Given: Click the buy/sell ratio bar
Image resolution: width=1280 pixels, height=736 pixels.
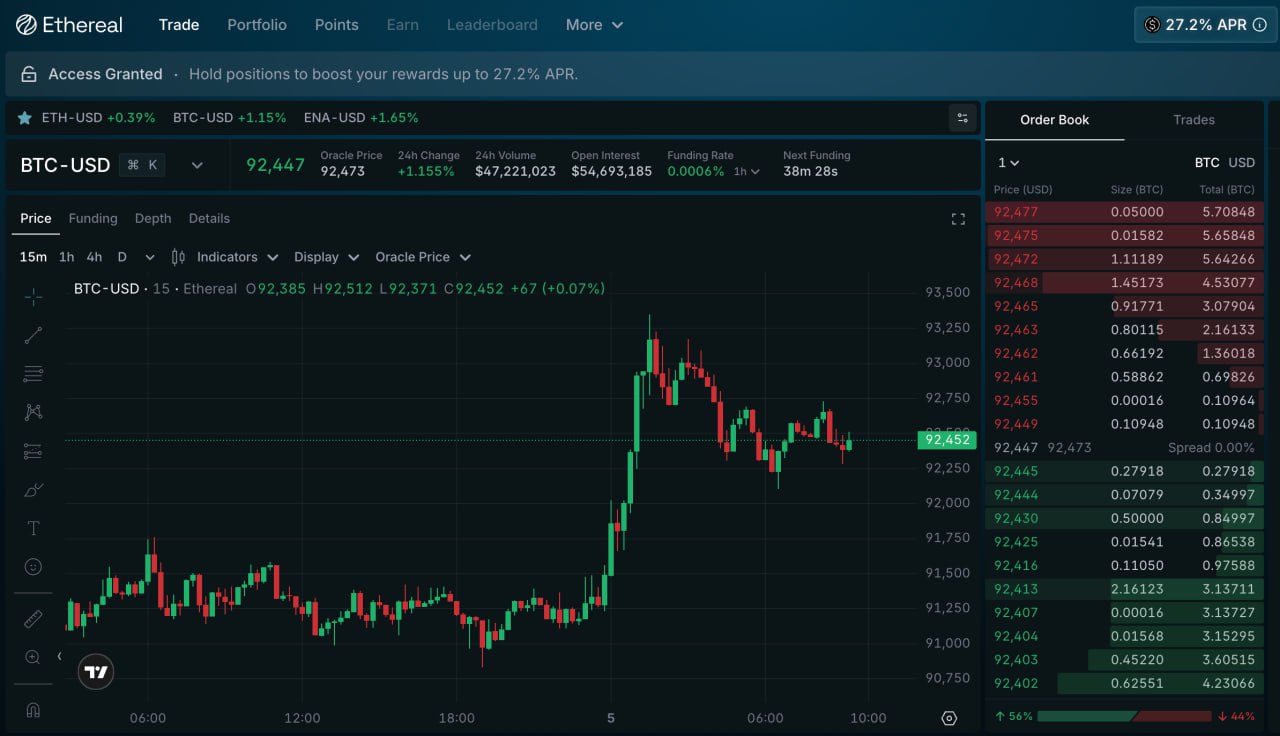Looking at the screenshot, I should pyautogui.click(x=1125, y=716).
